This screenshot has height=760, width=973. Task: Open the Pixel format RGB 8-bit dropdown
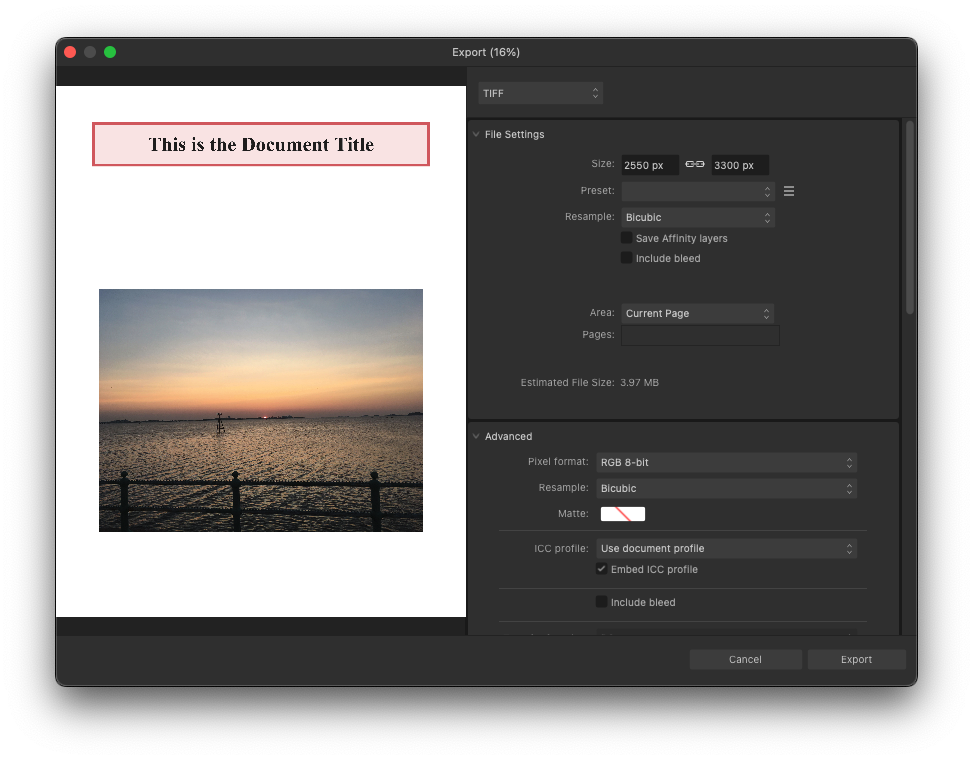pos(727,462)
